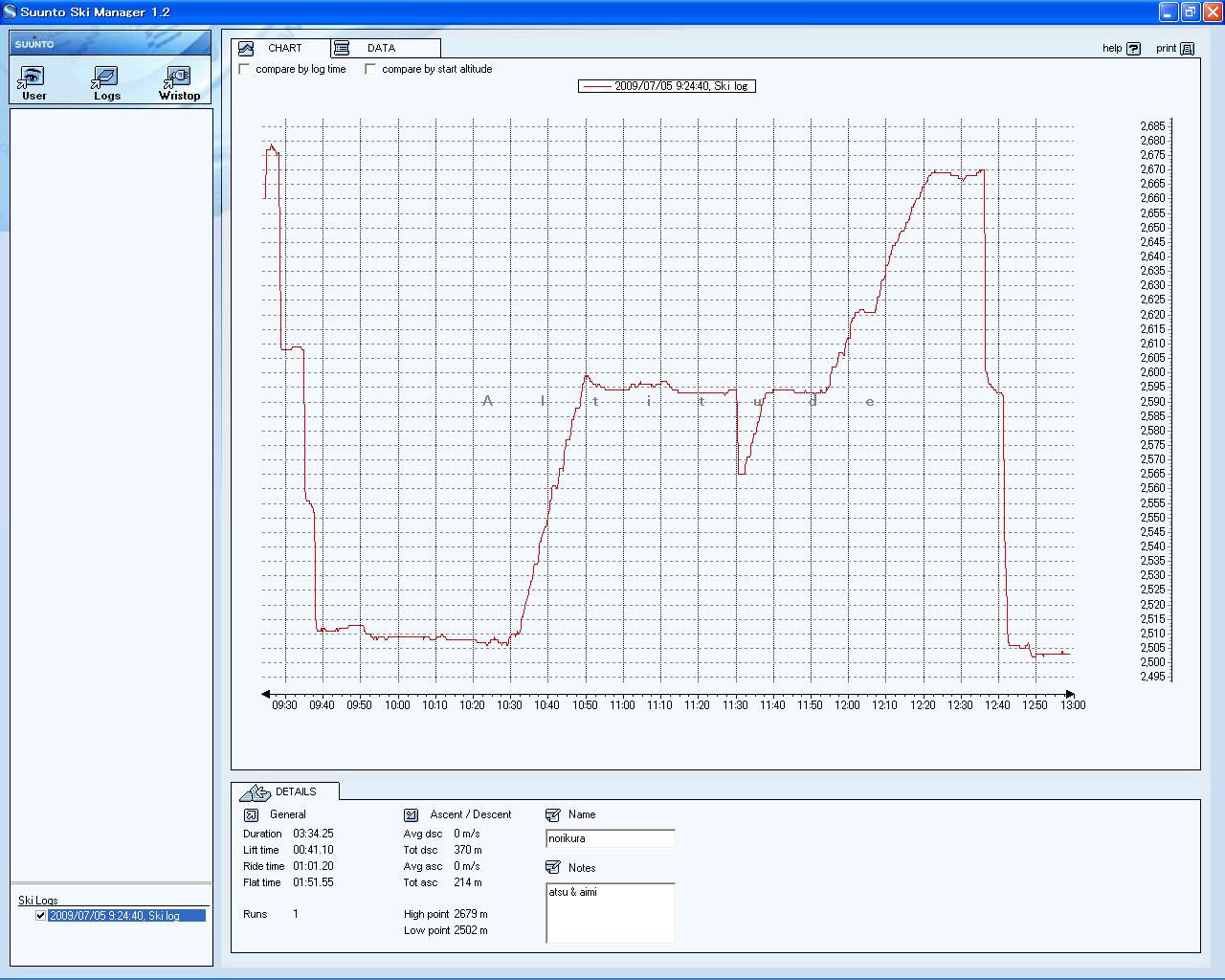Enable compare by log time checkbox
Viewport: 1225px width, 980px height.
click(245, 69)
